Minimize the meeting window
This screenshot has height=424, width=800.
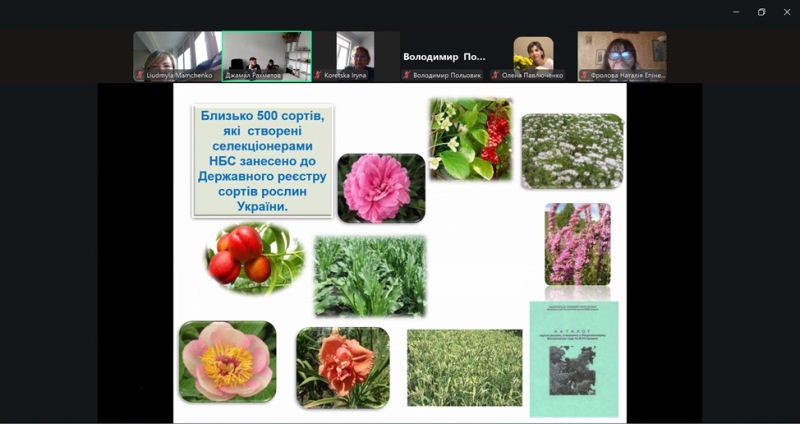coord(736,12)
